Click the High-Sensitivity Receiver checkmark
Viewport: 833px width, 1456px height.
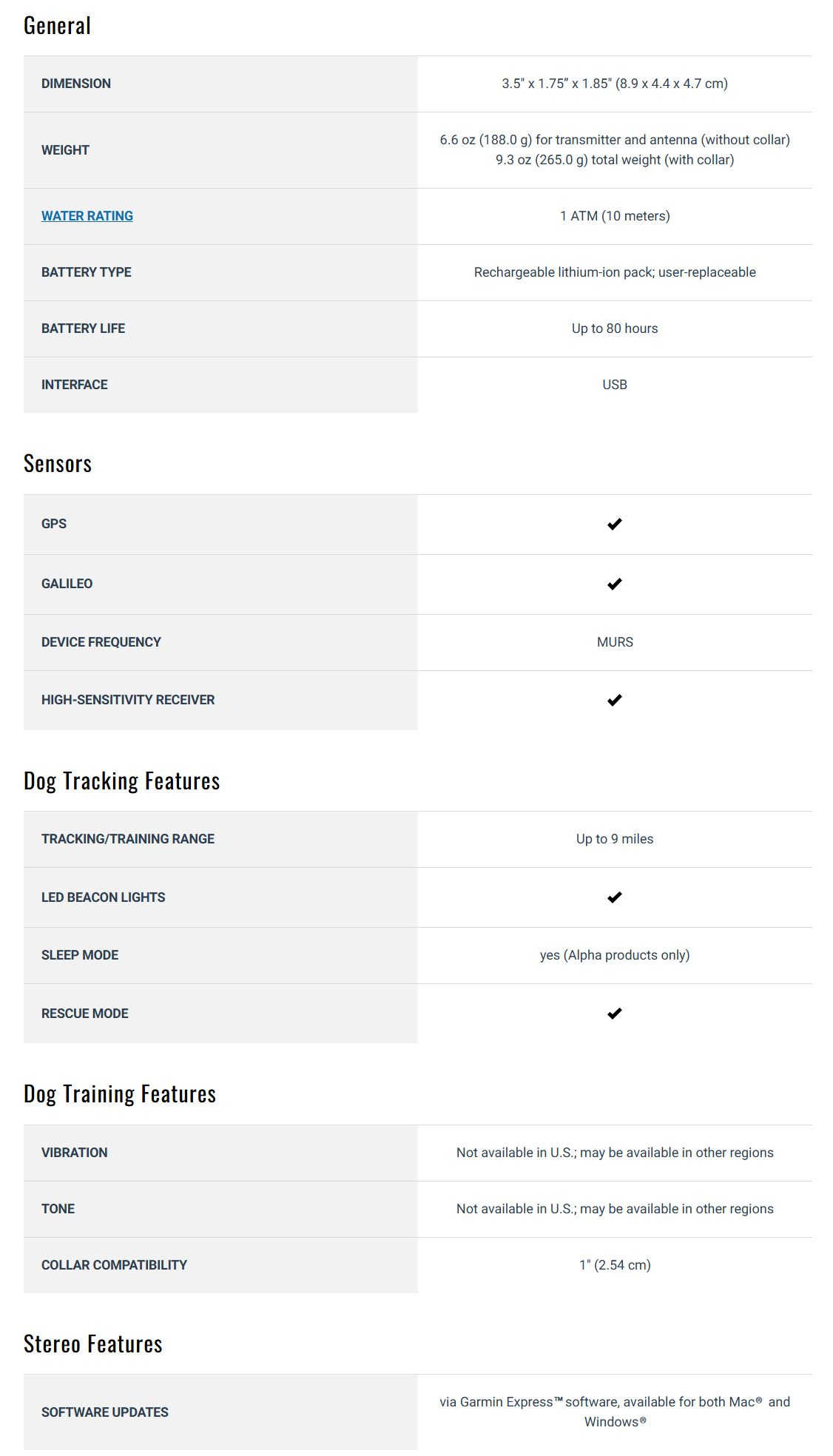pos(614,700)
